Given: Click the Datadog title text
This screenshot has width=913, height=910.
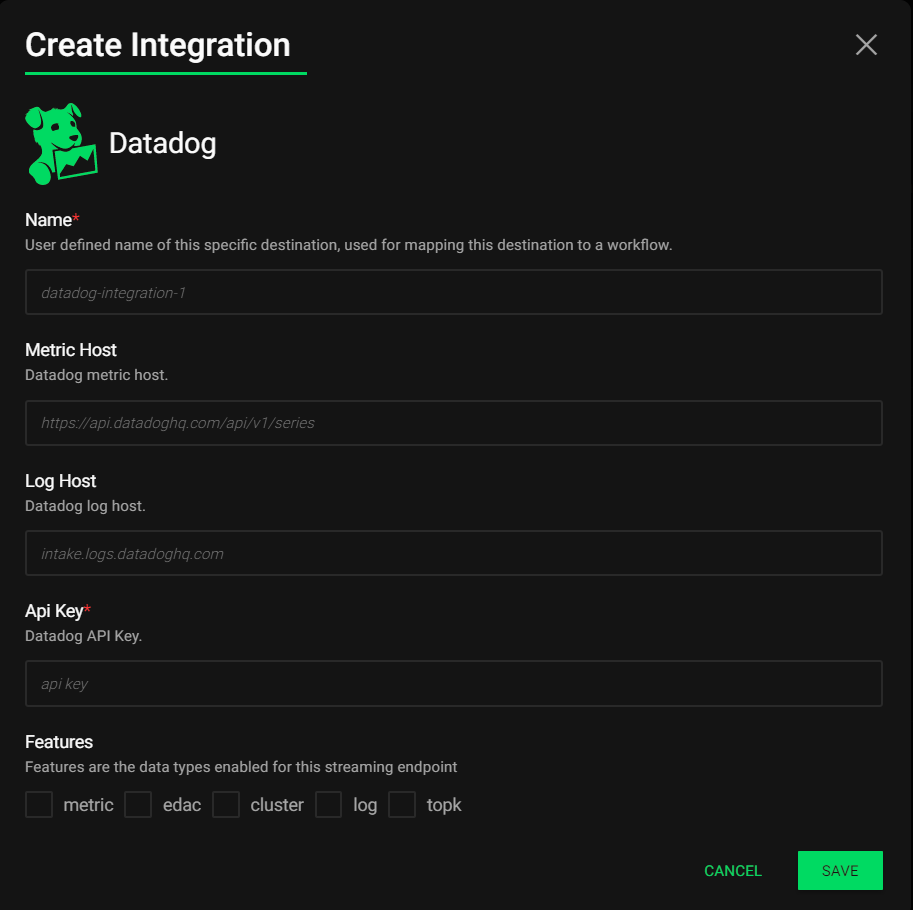Looking at the screenshot, I should [x=162, y=144].
